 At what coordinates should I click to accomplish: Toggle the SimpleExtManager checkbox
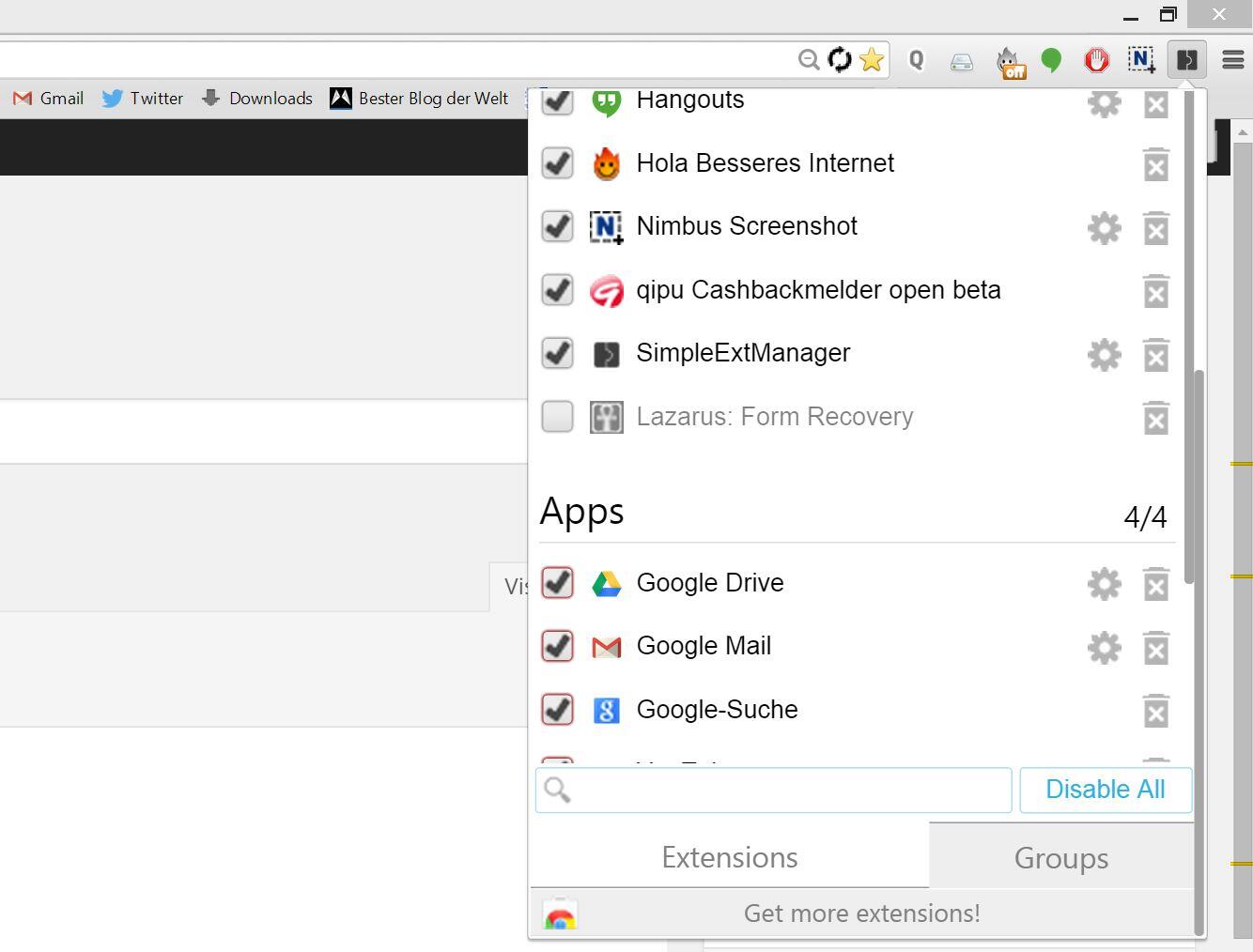coord(558,353)
